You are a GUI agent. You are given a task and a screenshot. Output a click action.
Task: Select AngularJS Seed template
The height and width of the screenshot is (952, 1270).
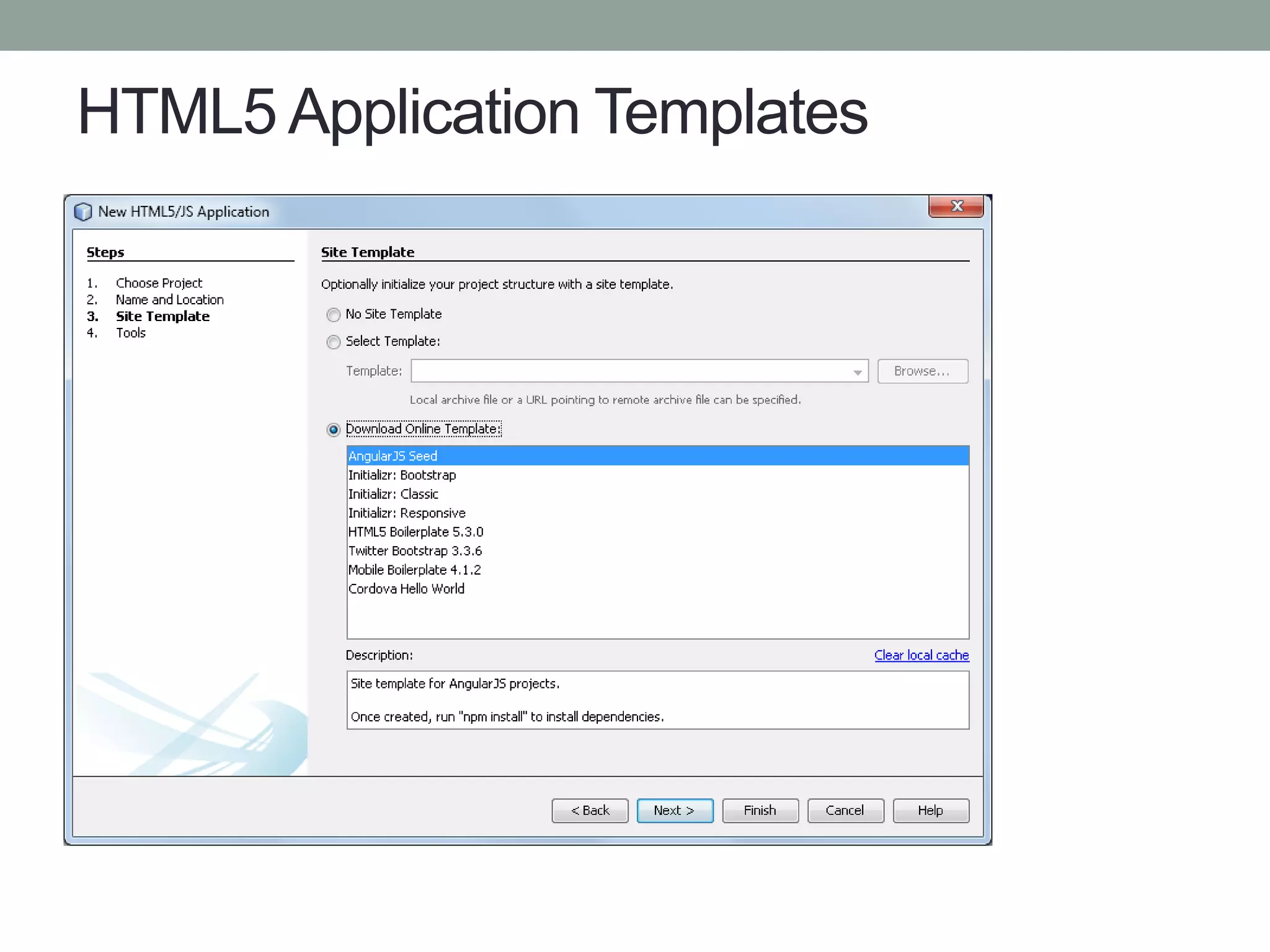658,456
